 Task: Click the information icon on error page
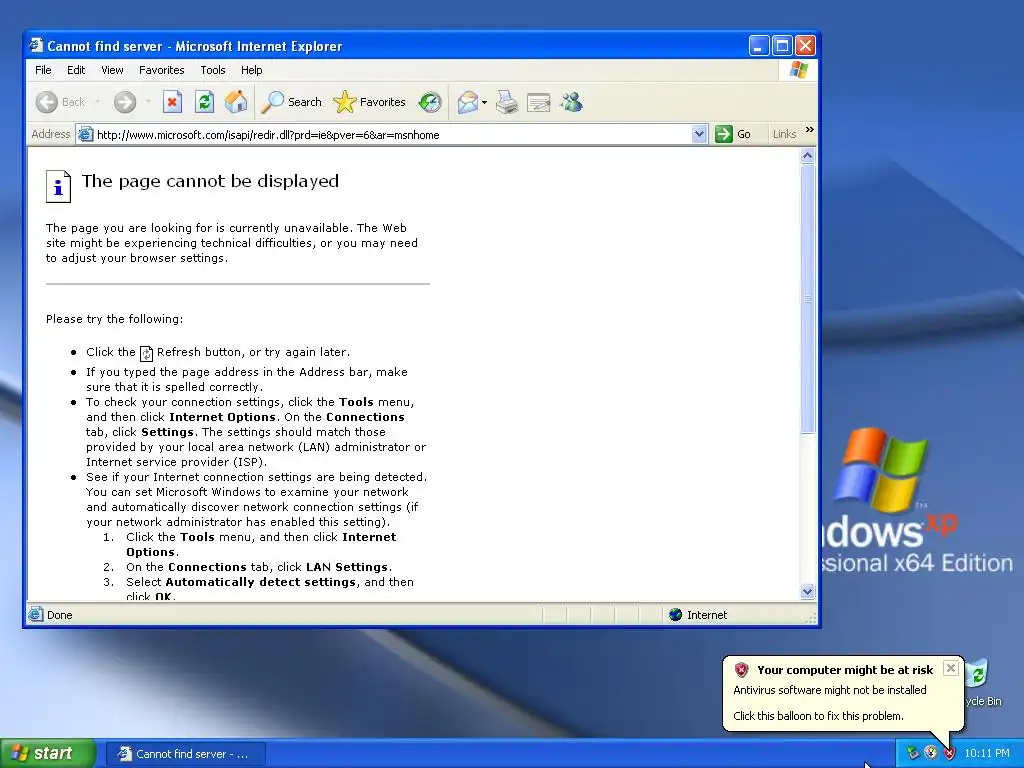[x=58, y=187]
